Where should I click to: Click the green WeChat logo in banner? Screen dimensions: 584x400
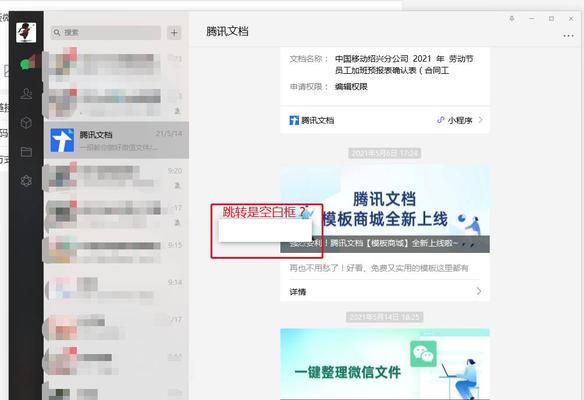[423, 354]
